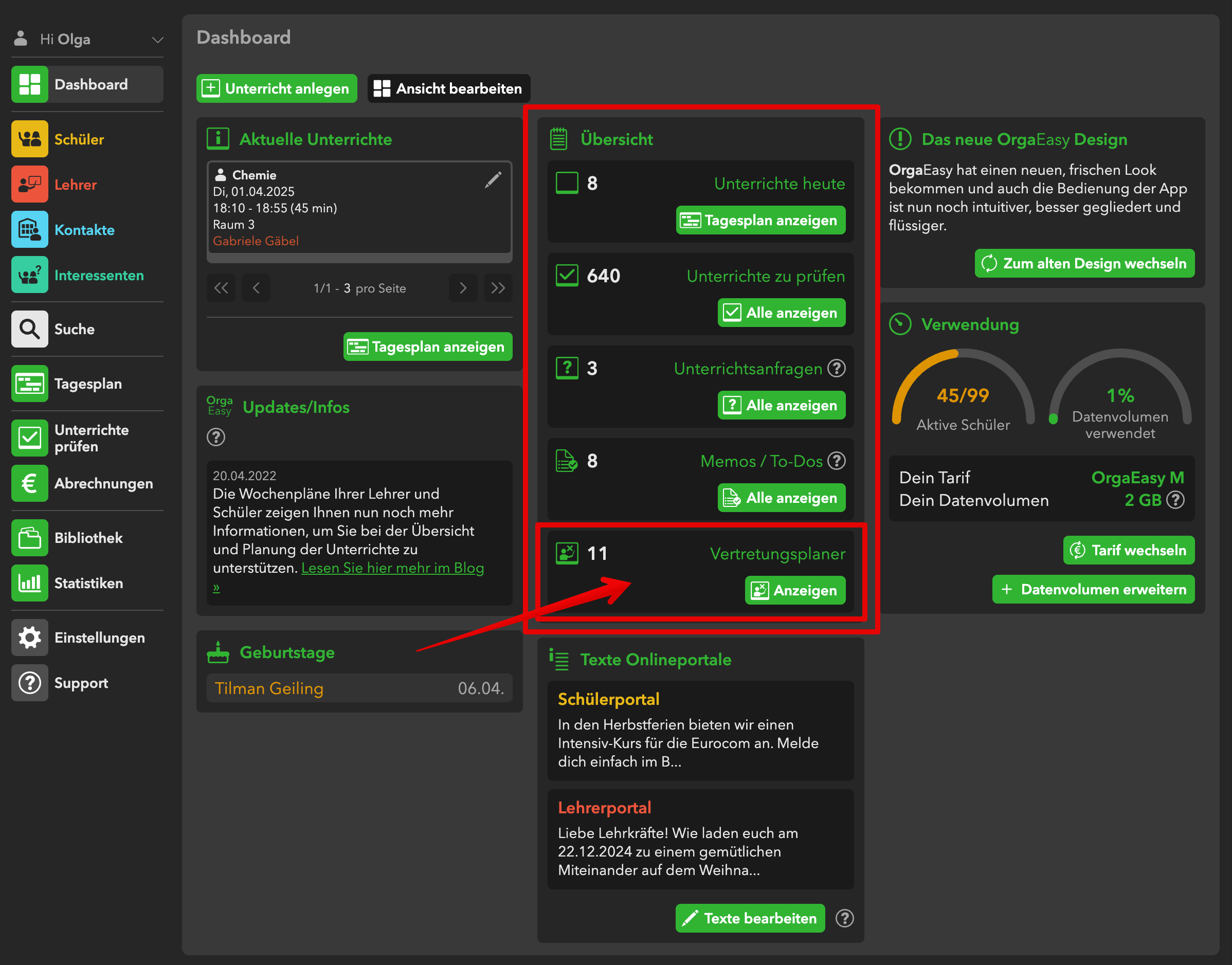
Task: Click the Einstellungen gear icon
Action: [29, 638]
